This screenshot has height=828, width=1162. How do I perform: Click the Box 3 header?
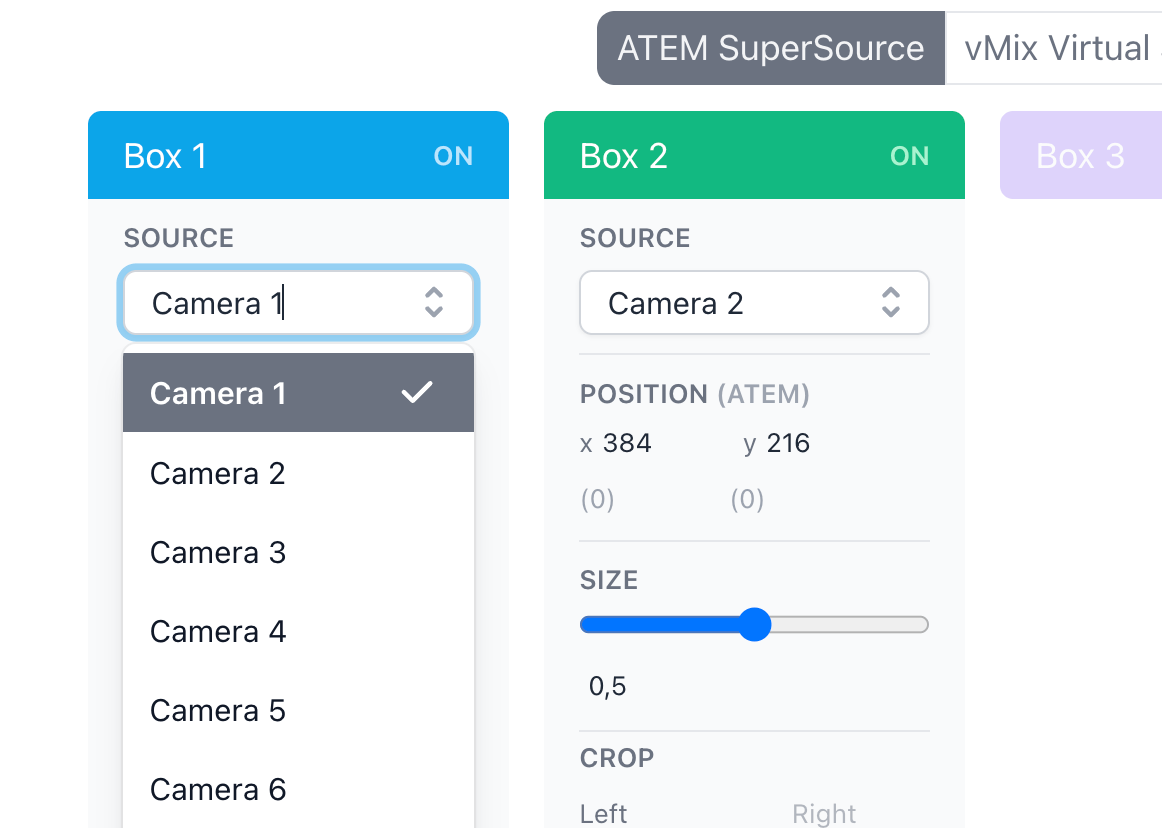pyautogui.click(x=1080, y=155)
